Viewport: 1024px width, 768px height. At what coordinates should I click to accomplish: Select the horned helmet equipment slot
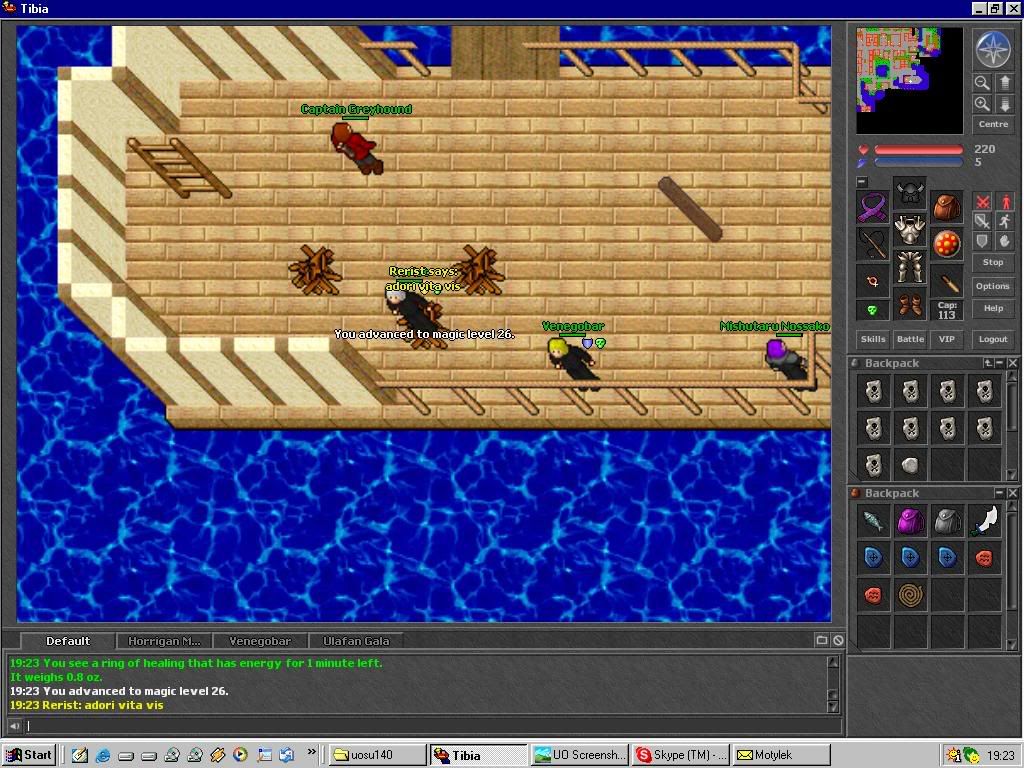[910, 193]
